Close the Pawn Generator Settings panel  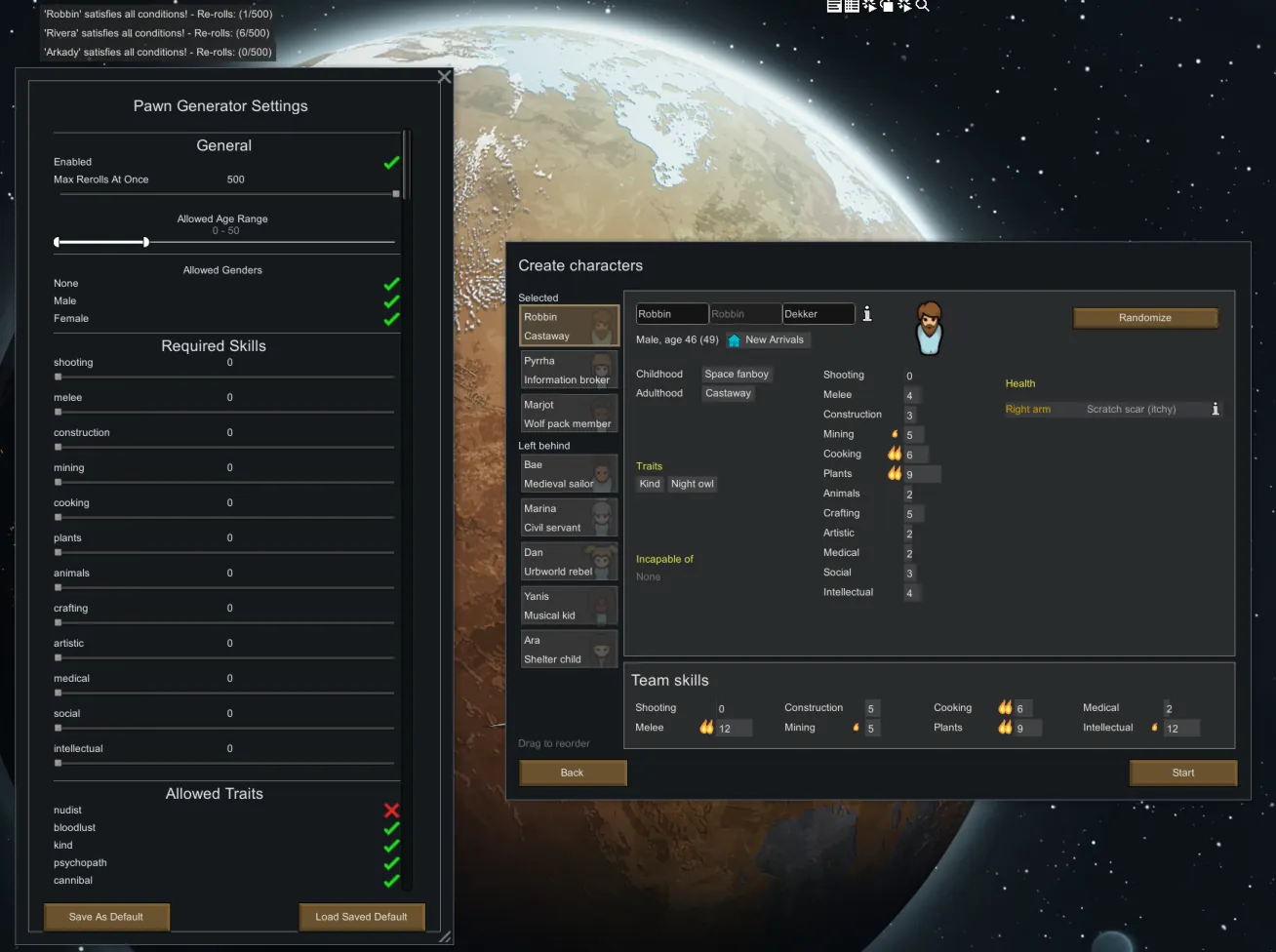click(x=445, y=77)
